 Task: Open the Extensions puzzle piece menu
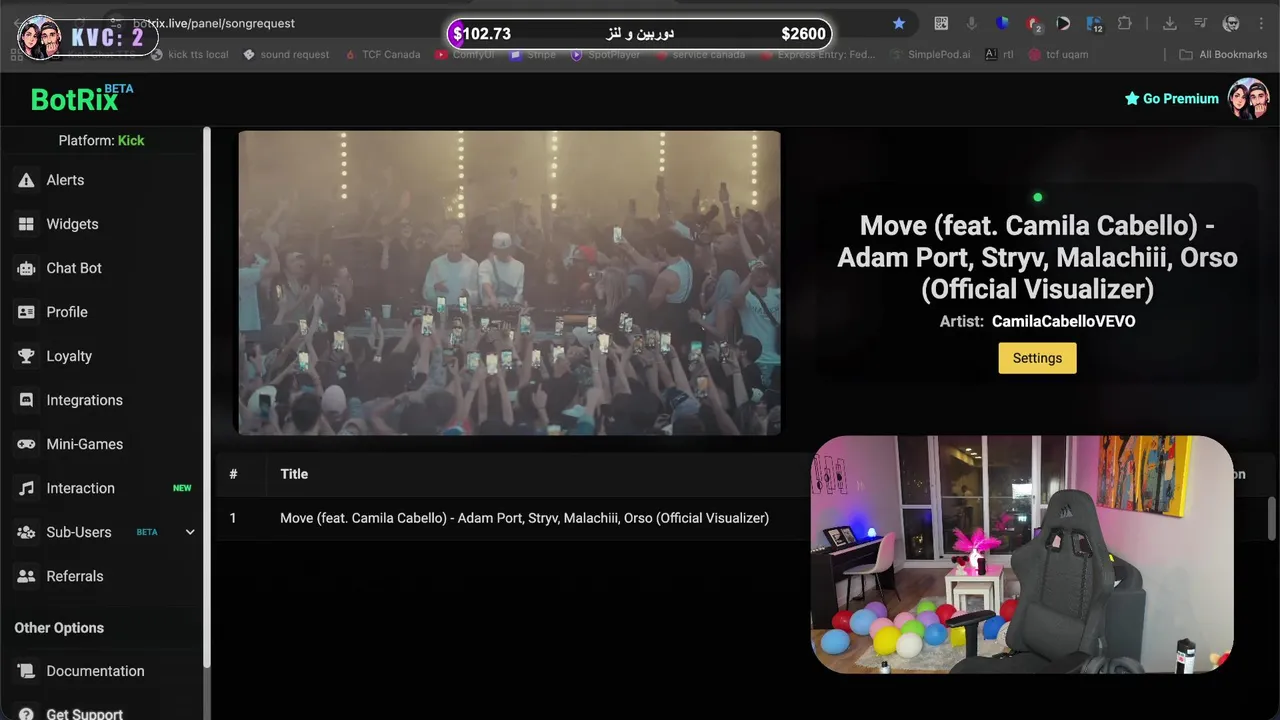pos(1125,23)
